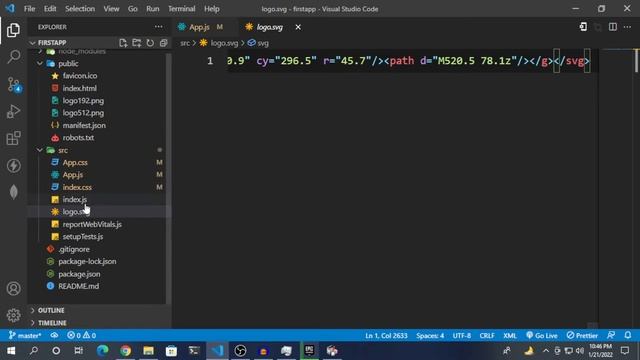
Task: Open the Search view in activity bar
Action: tap(13, 57)
